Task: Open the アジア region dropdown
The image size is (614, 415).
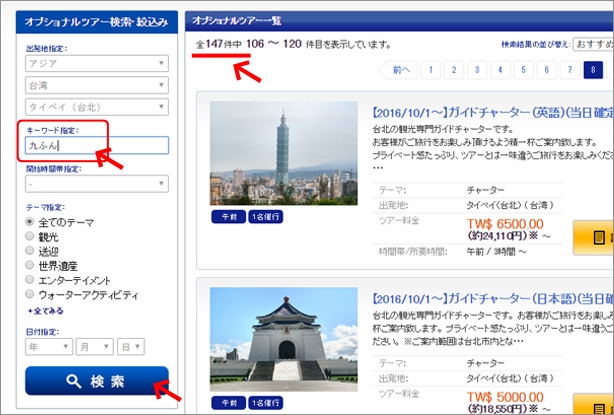Action: pos(96,64)
